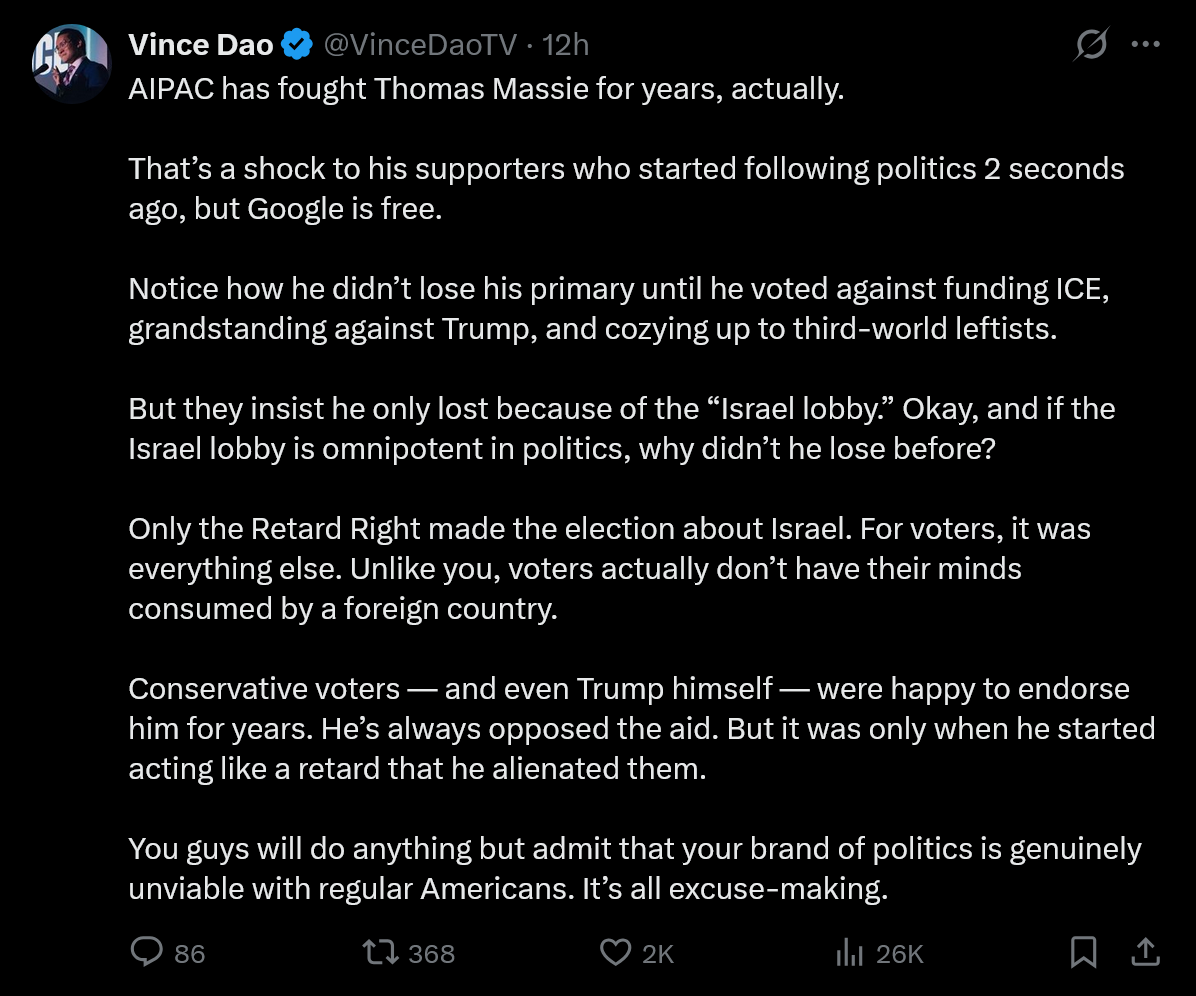Click the Grok slashed-circle icon
The width and height of the screenshot is (1196, 996).
coord(1091,44)
